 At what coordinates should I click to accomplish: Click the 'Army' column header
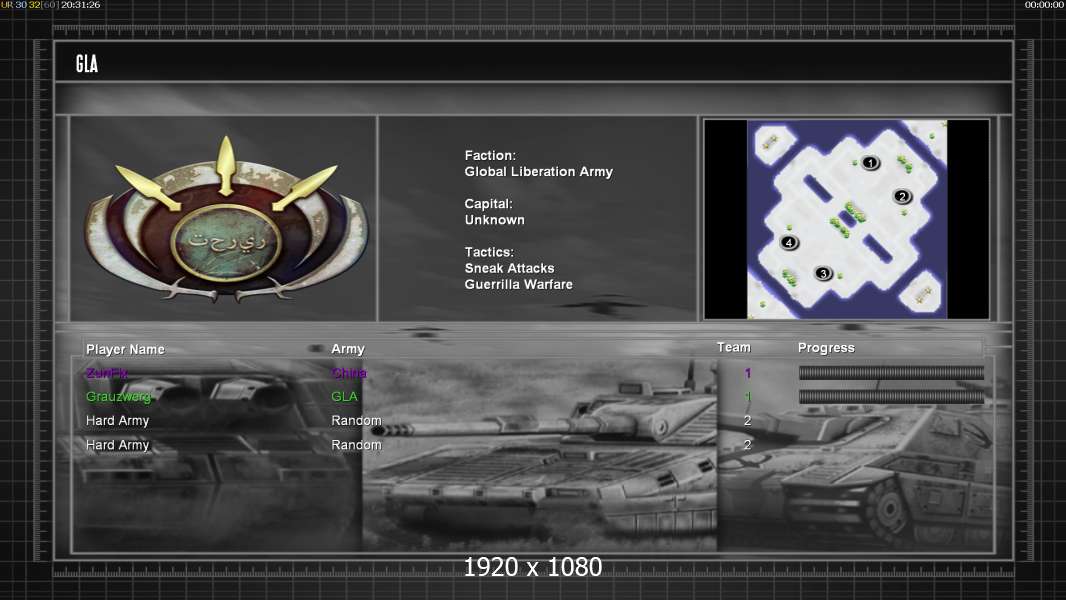348,349
